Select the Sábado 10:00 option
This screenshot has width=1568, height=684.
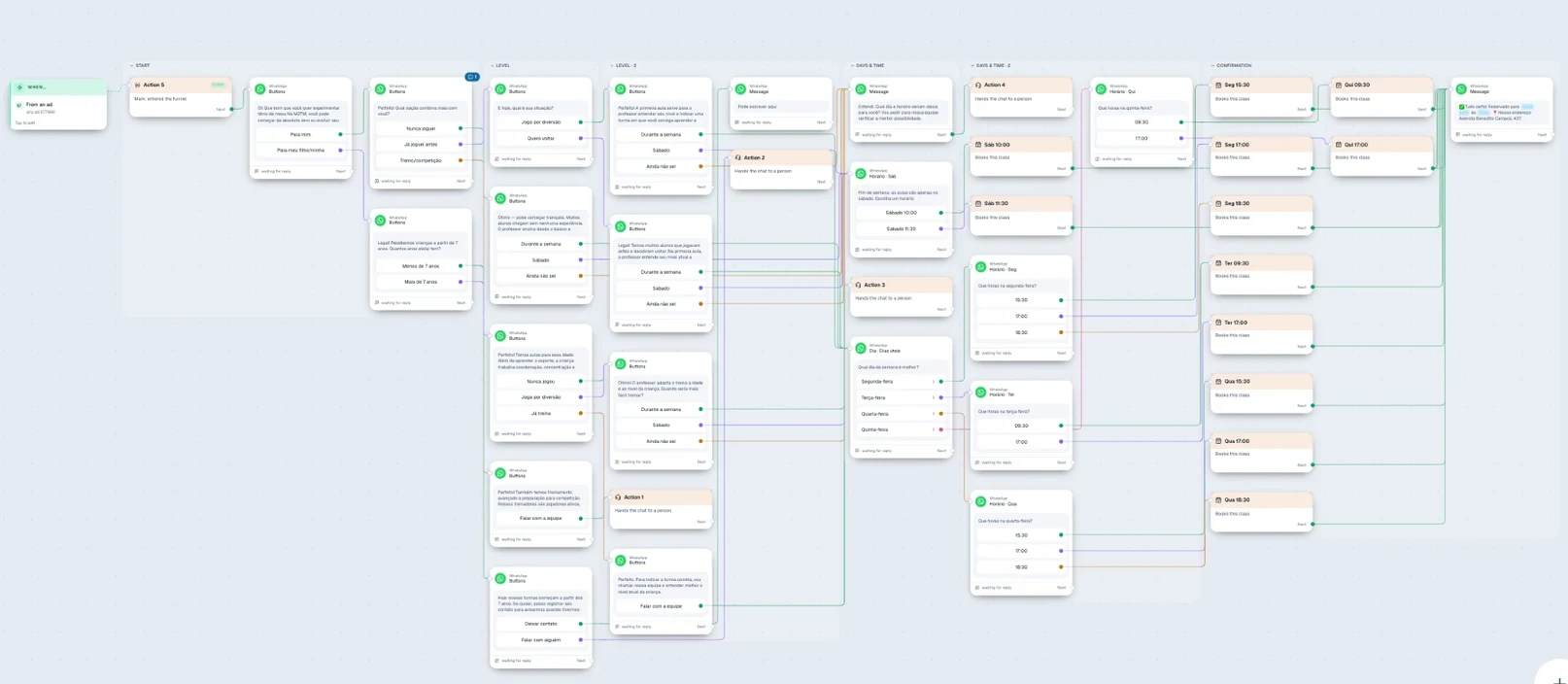click(901, 213)
